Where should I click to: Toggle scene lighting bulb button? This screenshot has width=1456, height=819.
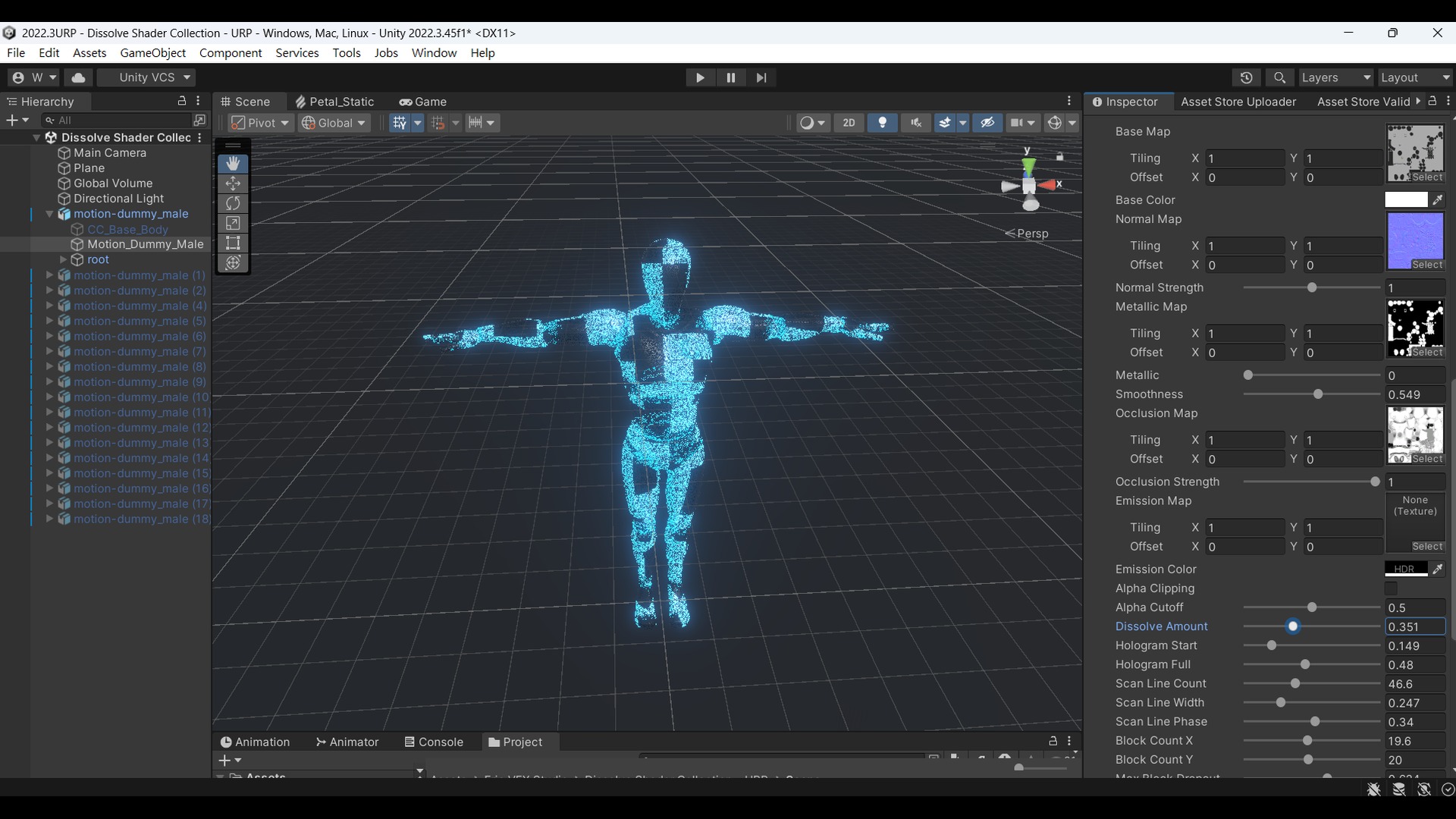click(x=882, y=123)
